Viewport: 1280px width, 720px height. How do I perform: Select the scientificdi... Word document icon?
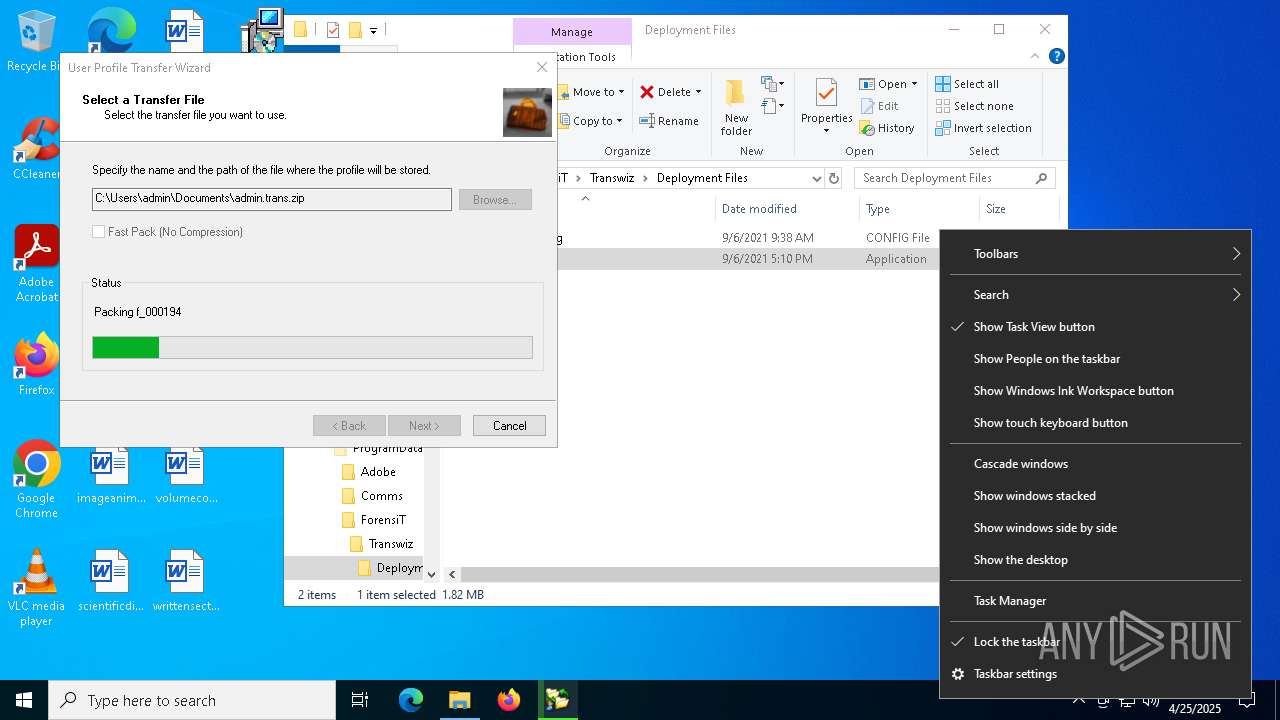coord(109,580)
